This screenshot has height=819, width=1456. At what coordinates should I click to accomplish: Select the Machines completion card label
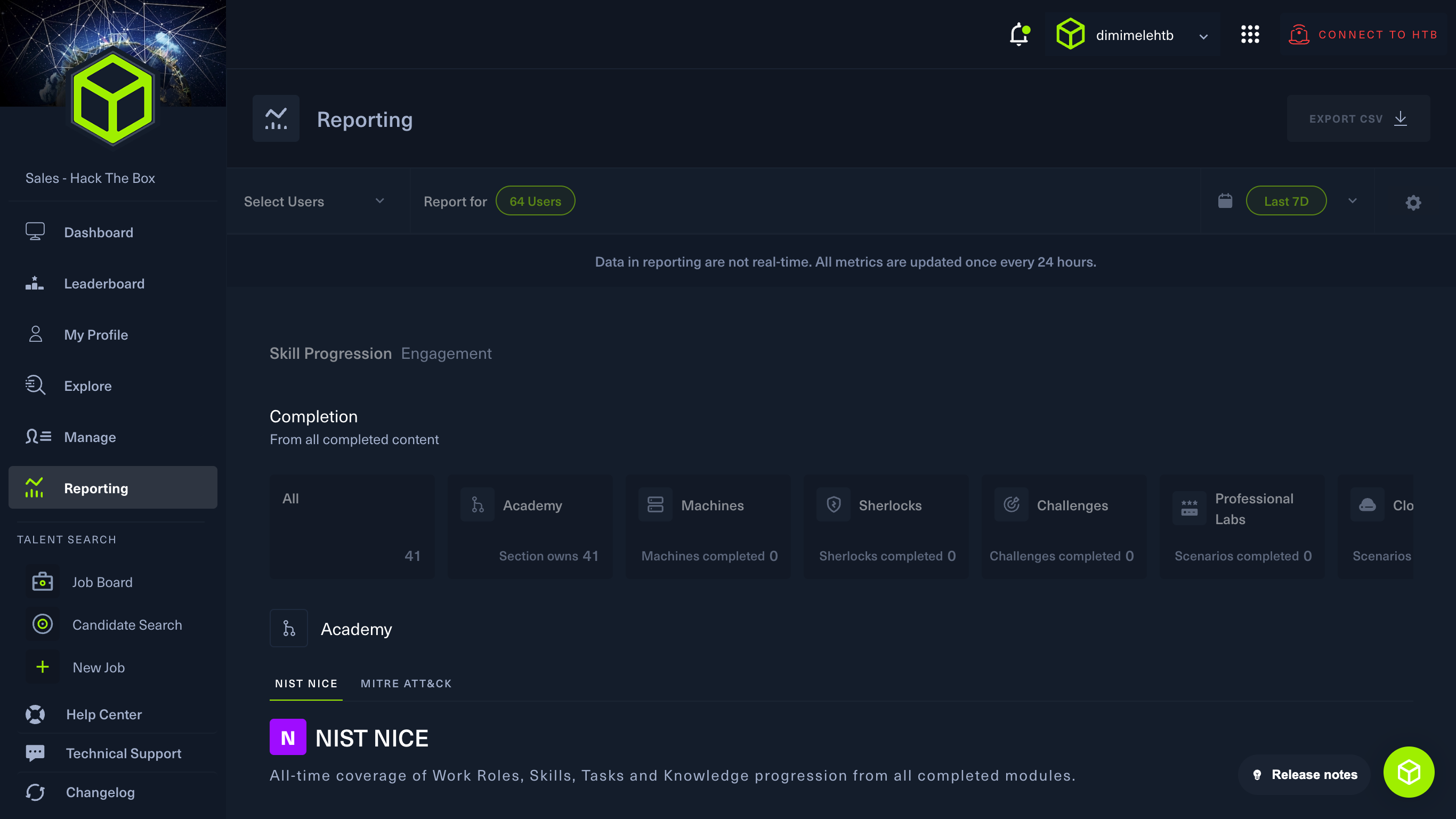tap(712, 505)
